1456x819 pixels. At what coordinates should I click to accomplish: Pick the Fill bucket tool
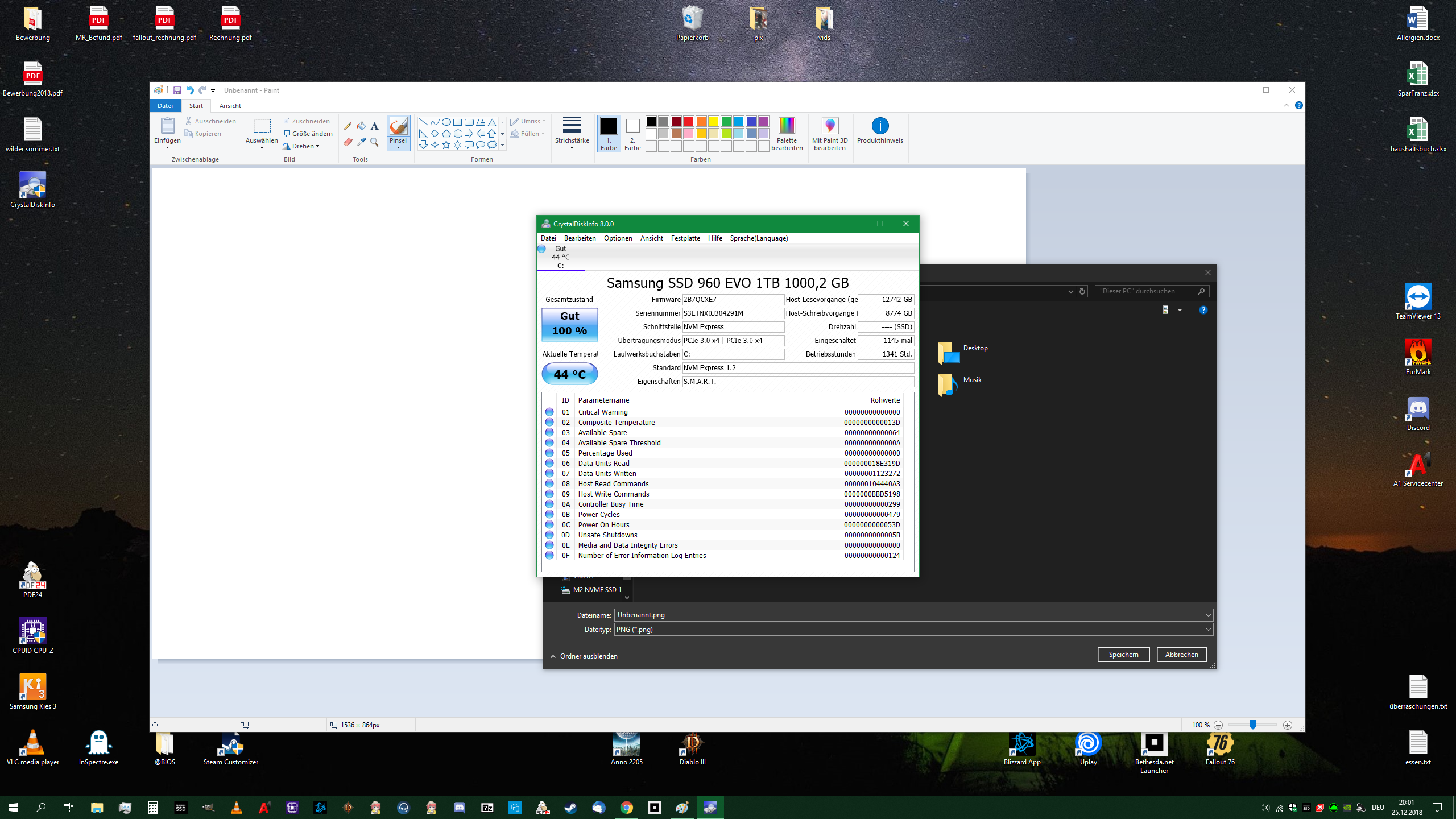pyautogui.click(x=361, y=126)
